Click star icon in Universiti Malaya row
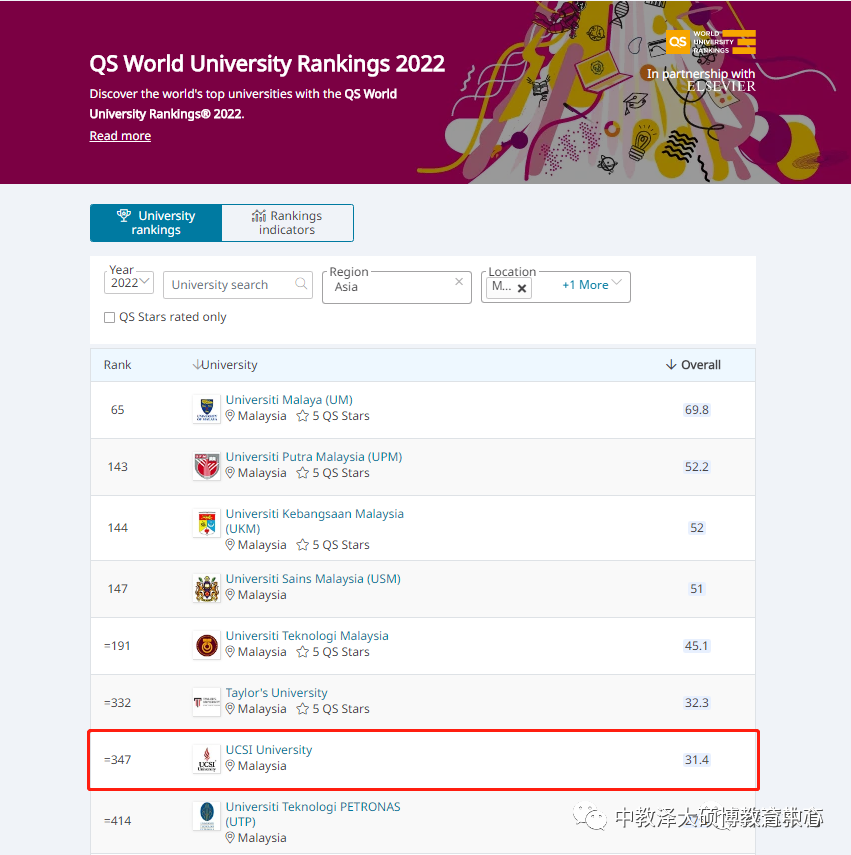851x855 pixels. click(303, 416)
